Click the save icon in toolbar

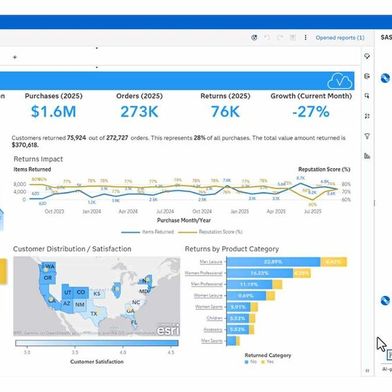(x=293, y=38)
